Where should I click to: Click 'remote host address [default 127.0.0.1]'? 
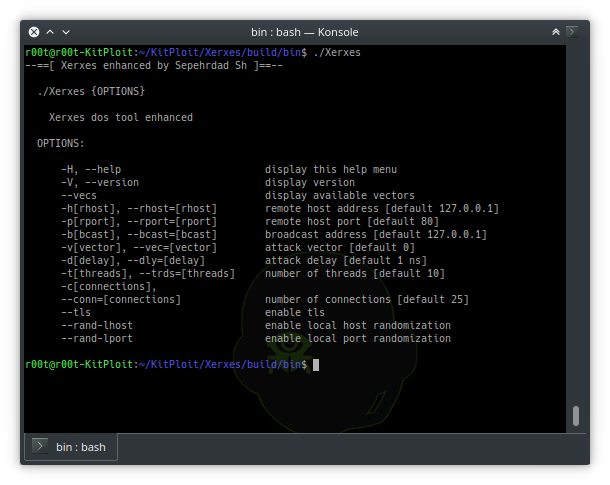pos(382,208)
